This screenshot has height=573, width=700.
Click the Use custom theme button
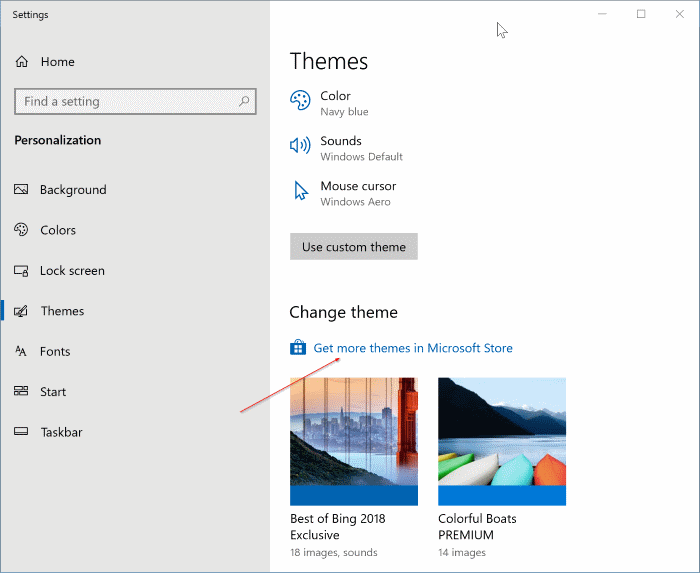[x=354, y=246]
